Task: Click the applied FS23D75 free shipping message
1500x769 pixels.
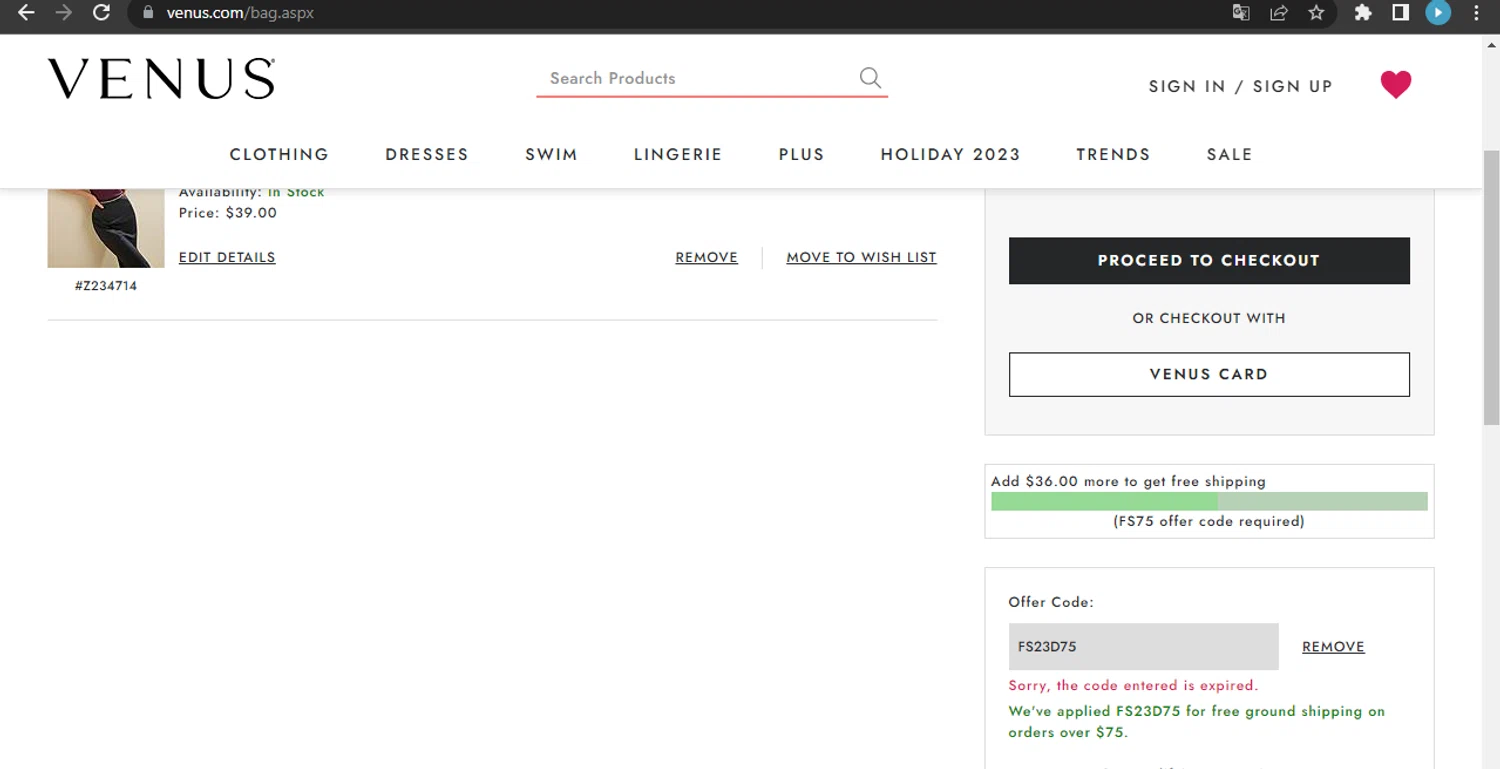Action: (x=1196, y=722)
